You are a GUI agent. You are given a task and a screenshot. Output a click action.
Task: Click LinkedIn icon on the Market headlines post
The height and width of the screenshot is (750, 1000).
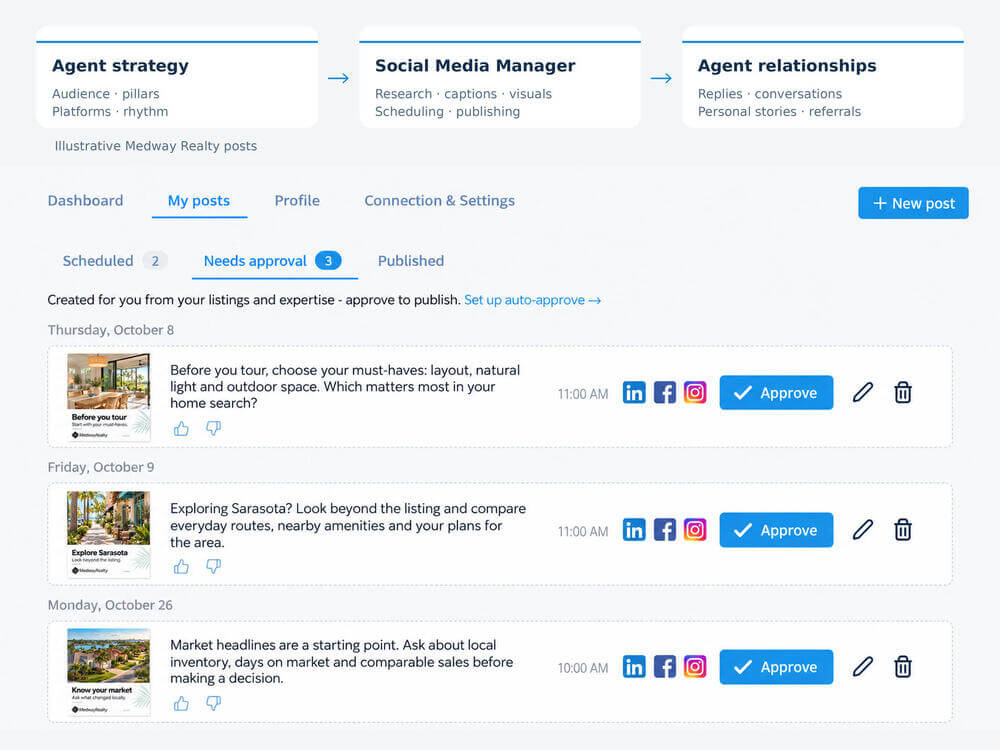click(634, 666)
